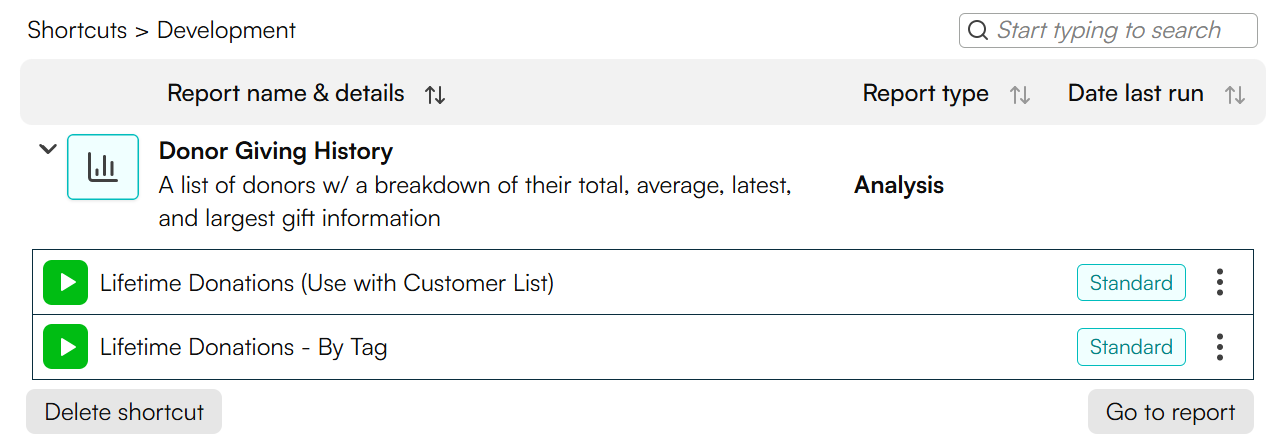Image resolution: width=1287 pixels, height=445 pixels.
Task: Open the Donor Giving History report title
Action: (x=276, y=152)
